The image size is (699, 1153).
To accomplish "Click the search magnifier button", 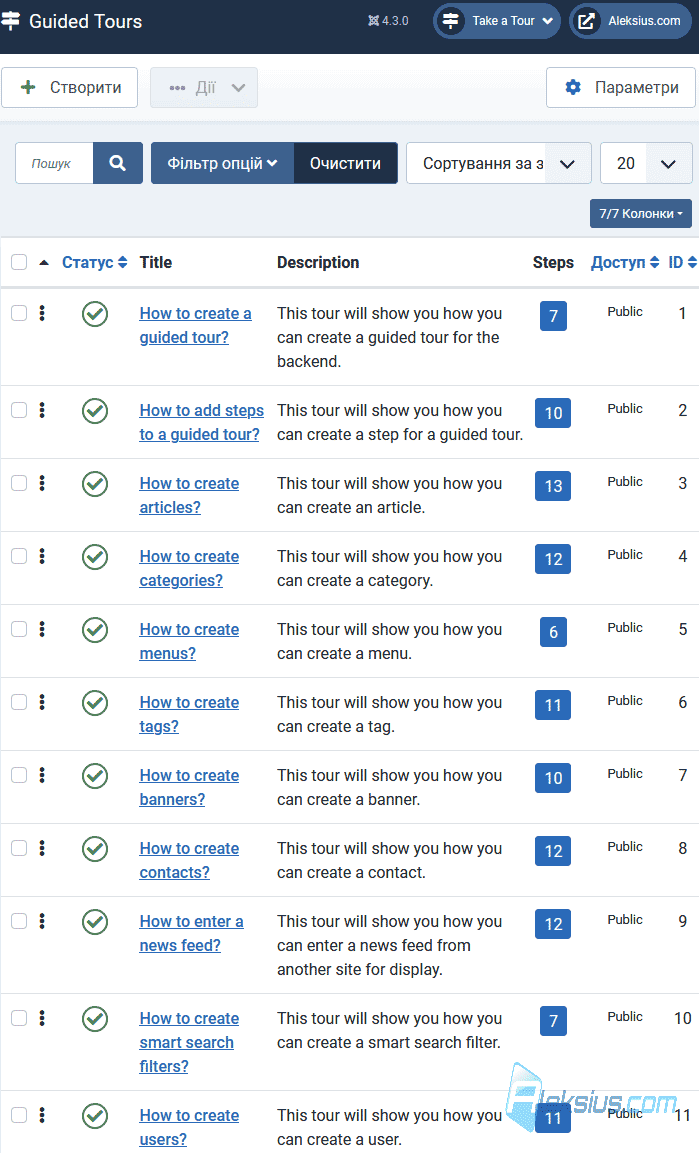I will [118, 163].
